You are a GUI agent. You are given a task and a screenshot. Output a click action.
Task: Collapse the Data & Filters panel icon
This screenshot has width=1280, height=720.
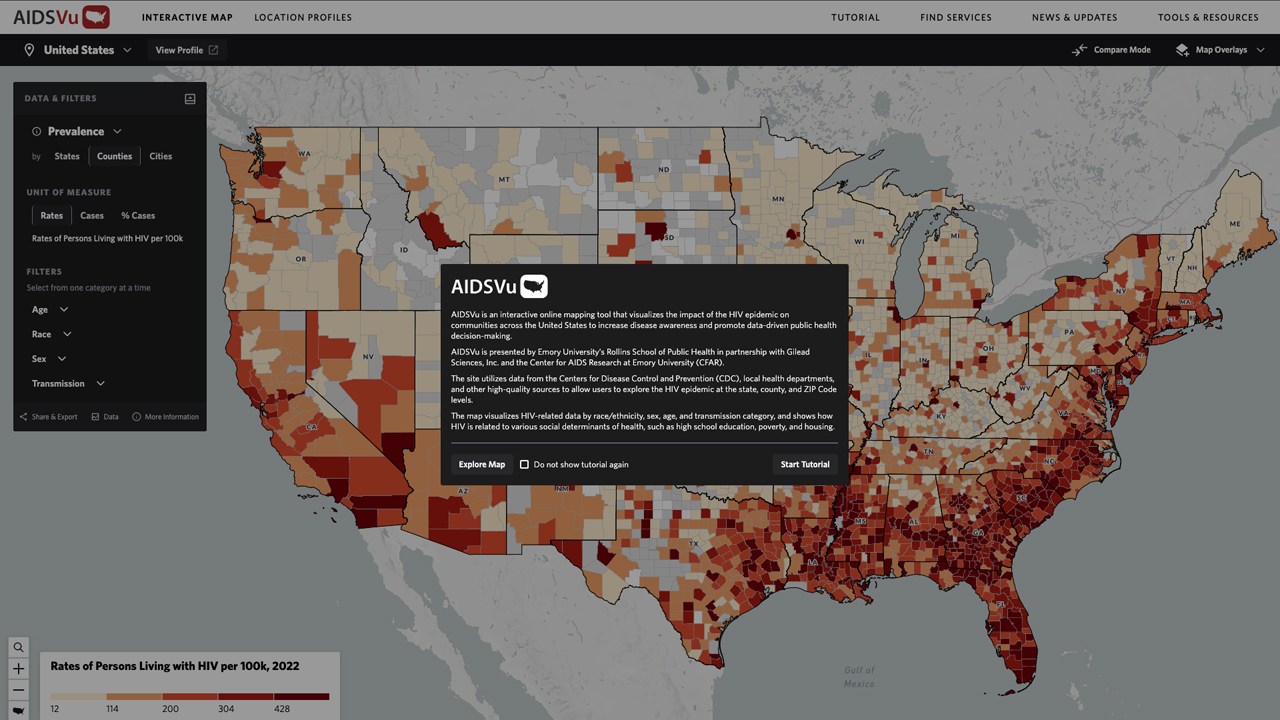tap(190, 99)
